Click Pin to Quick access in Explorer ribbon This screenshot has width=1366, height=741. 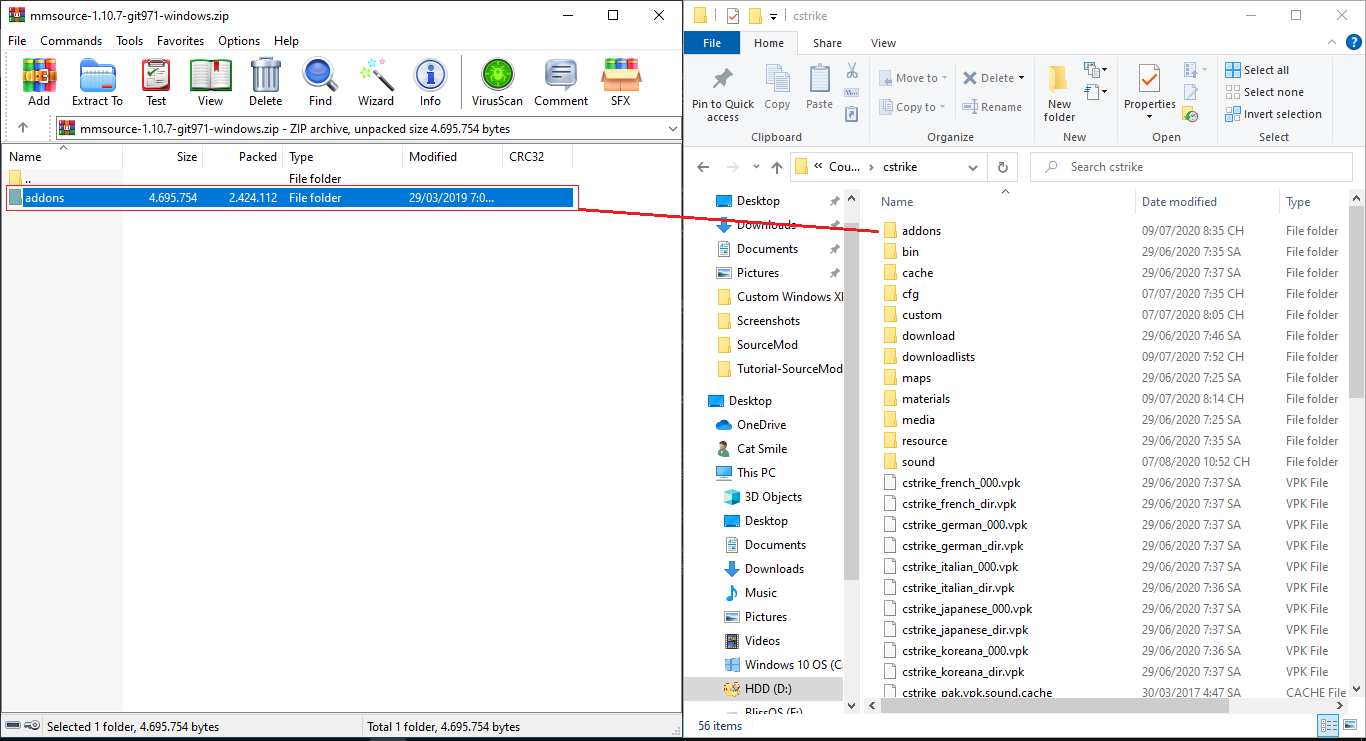(723, 94)
